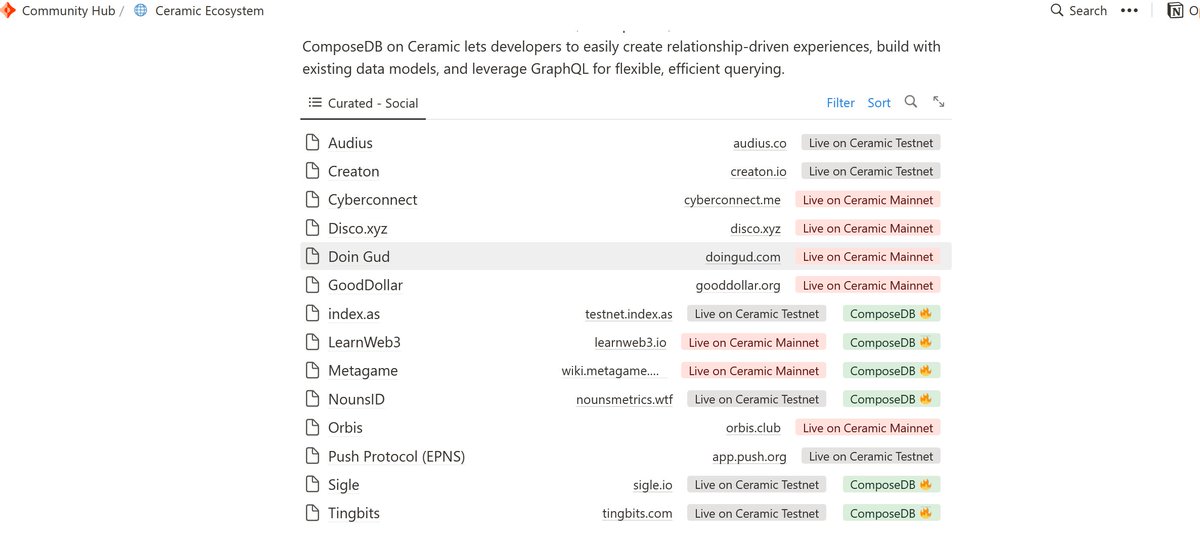Follow the creaton.io link
The image size is (1200, 544).
coord(759,171)
